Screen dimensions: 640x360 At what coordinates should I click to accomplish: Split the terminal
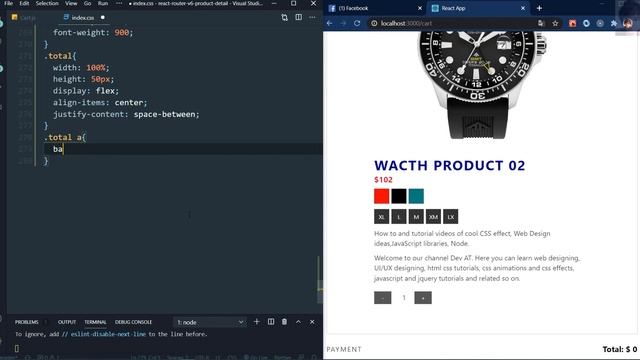coord(271,322)
